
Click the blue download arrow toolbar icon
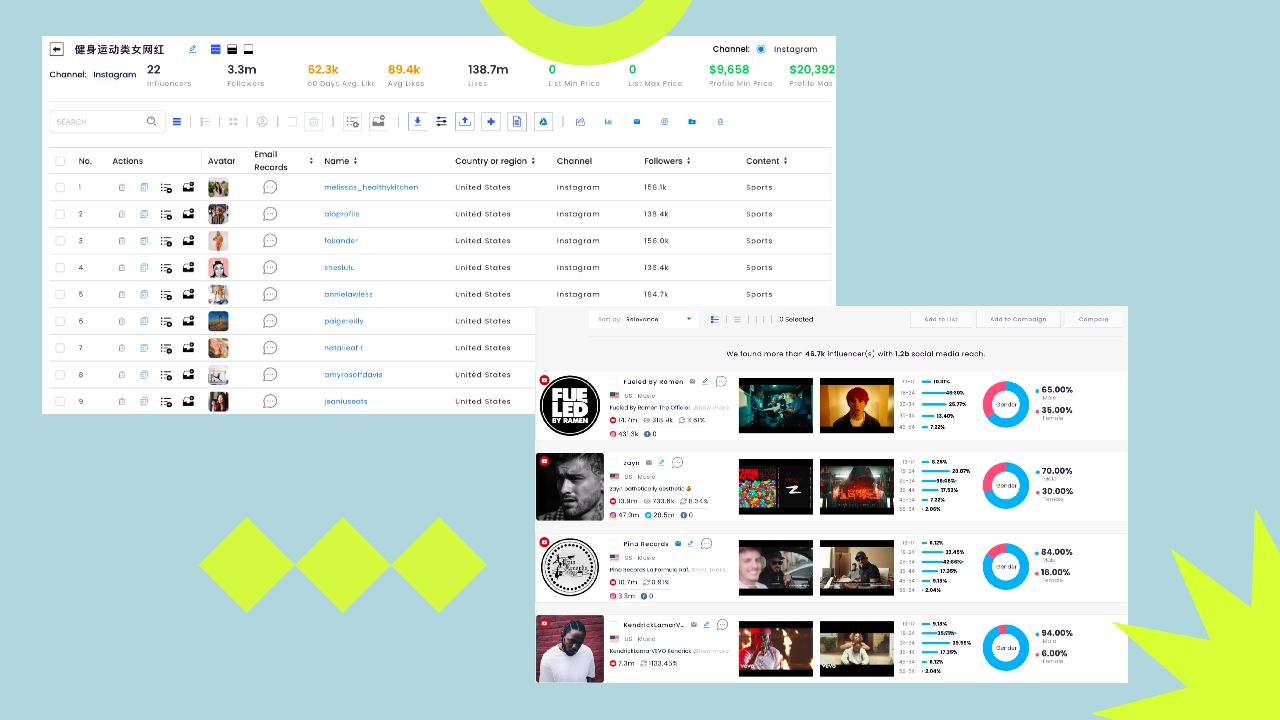coord(418,122)
